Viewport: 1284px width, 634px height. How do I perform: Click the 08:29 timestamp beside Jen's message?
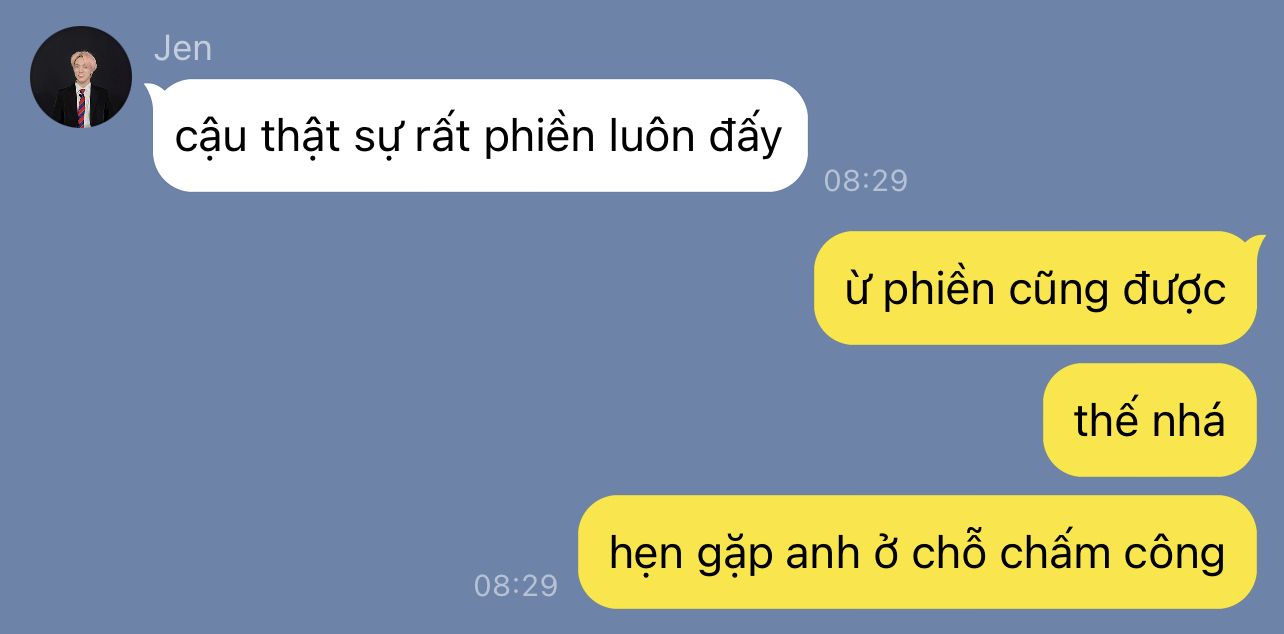[x=866, y=180]
